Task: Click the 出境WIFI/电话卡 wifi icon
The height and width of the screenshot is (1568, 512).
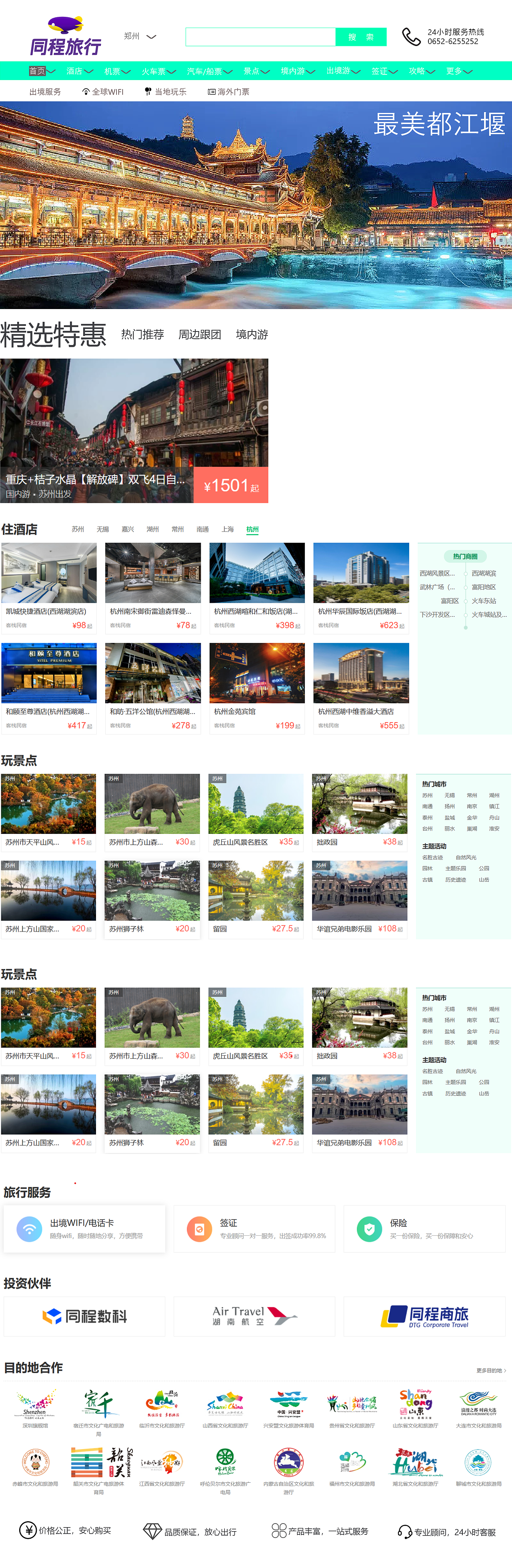Action: click(29, 1229)
